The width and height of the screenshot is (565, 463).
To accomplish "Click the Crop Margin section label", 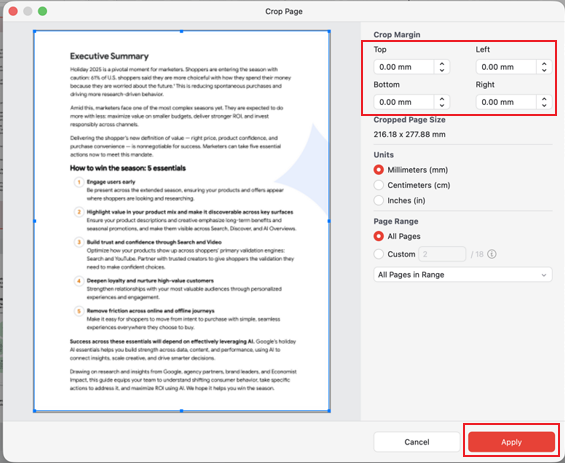I will click(x=397, y=35).
